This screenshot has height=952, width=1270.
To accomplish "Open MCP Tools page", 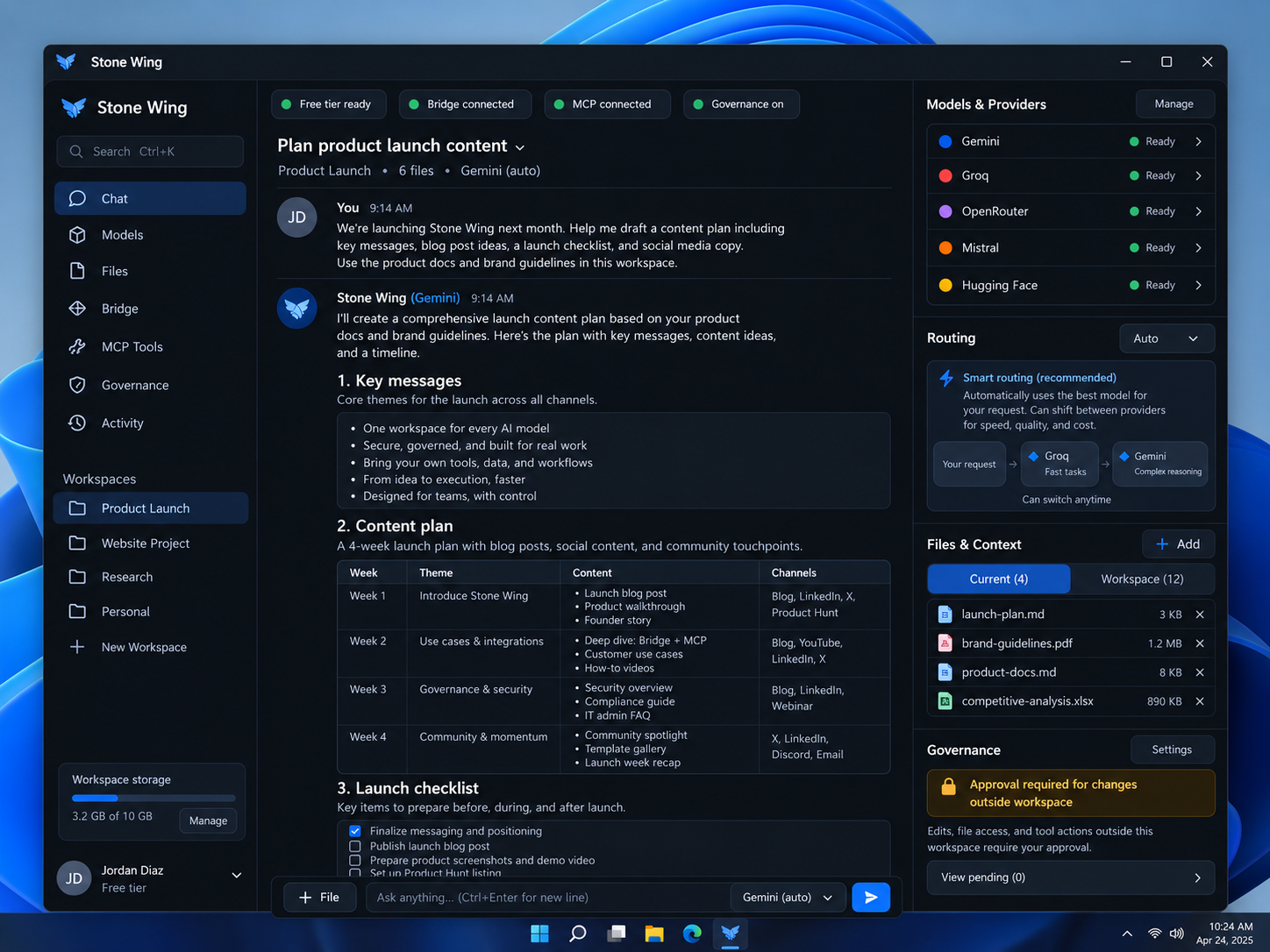I will click(150, 347).
